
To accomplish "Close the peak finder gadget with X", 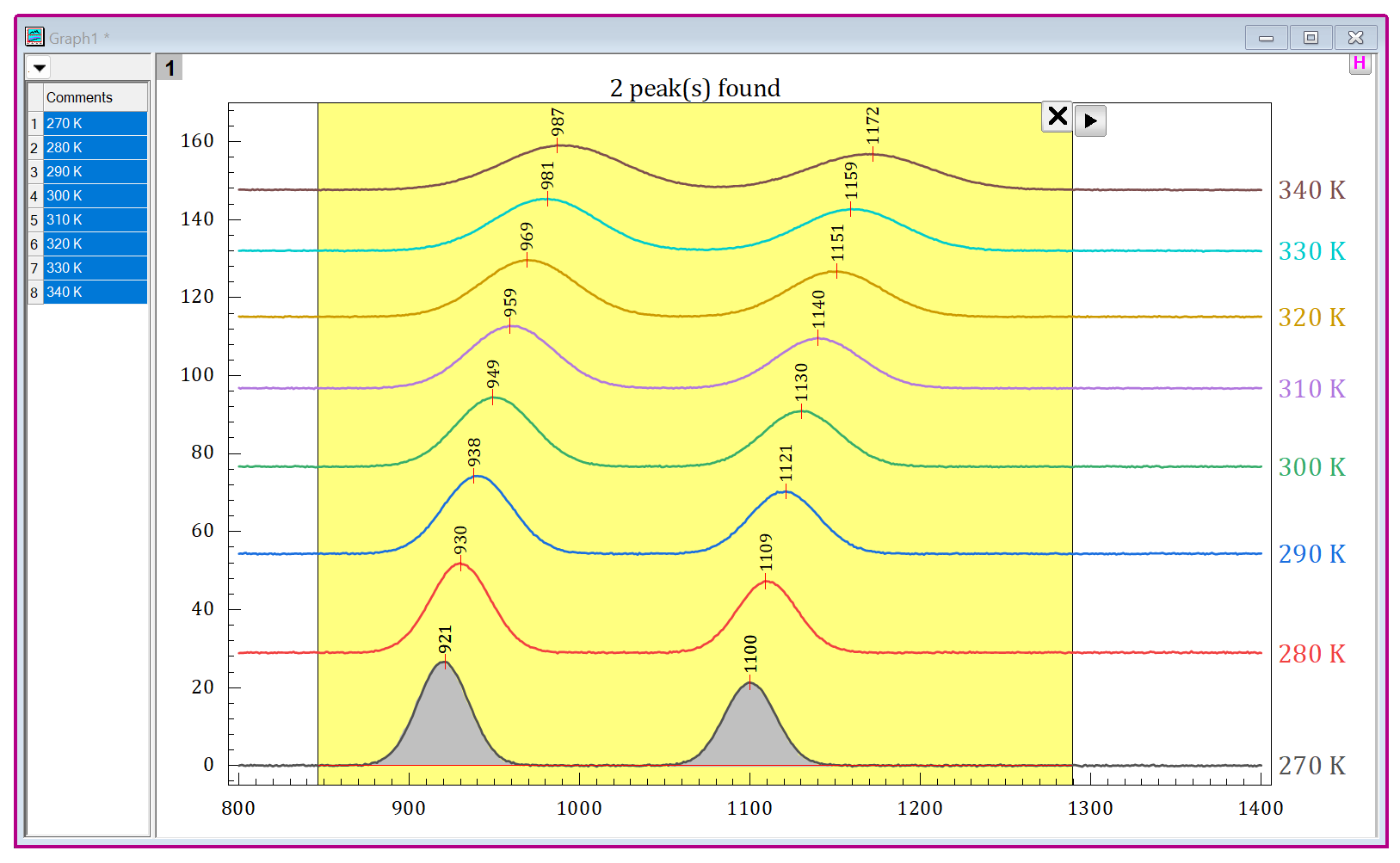I will click(x=1058, y=117).
